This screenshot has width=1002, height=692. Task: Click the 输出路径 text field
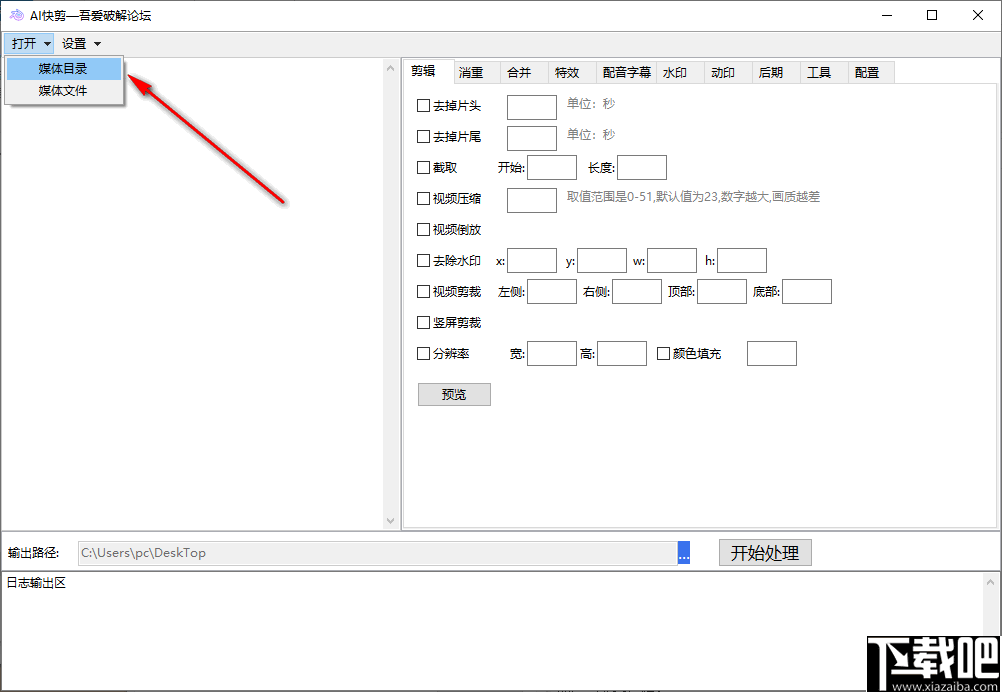378,553
